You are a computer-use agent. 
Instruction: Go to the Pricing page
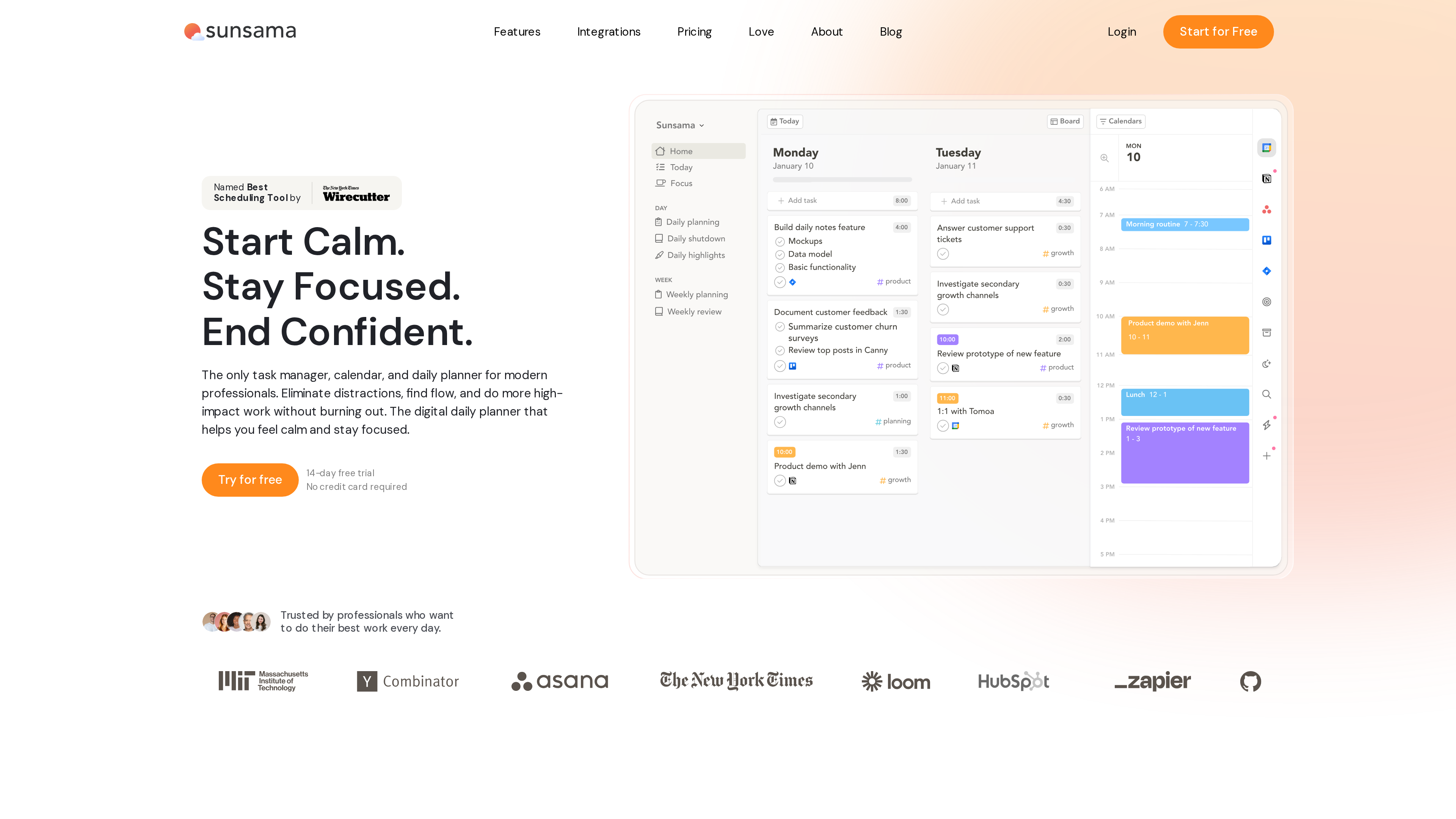[694, 31]
